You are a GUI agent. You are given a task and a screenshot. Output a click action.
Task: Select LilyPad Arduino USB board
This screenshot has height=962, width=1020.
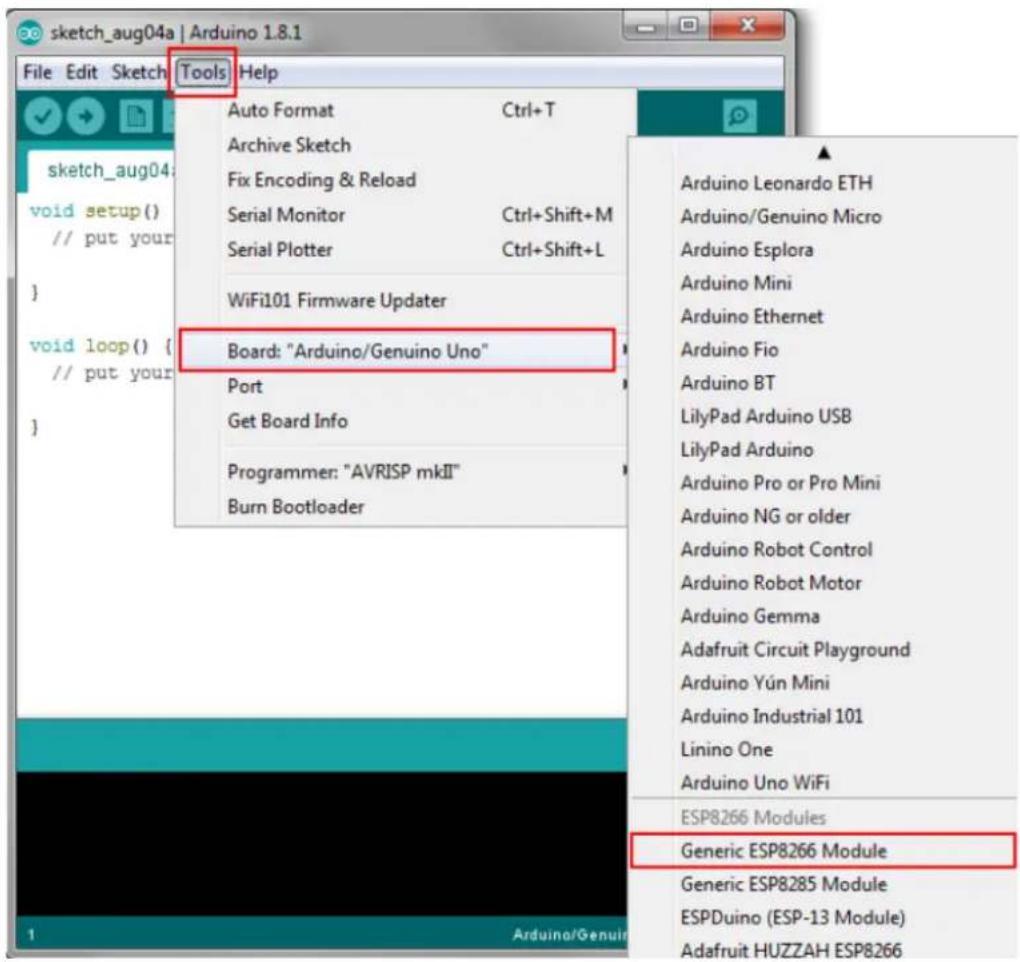point(824,416)
